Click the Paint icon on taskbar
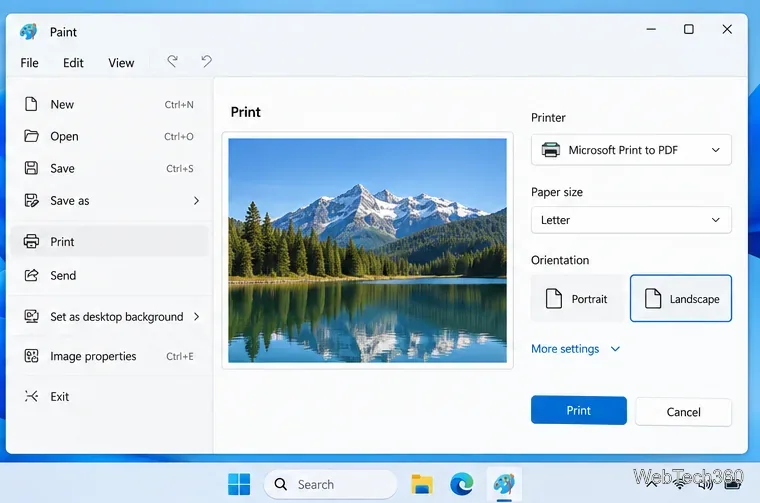The width and height of the screenshot is (760, 503). [x=504, y=484]
